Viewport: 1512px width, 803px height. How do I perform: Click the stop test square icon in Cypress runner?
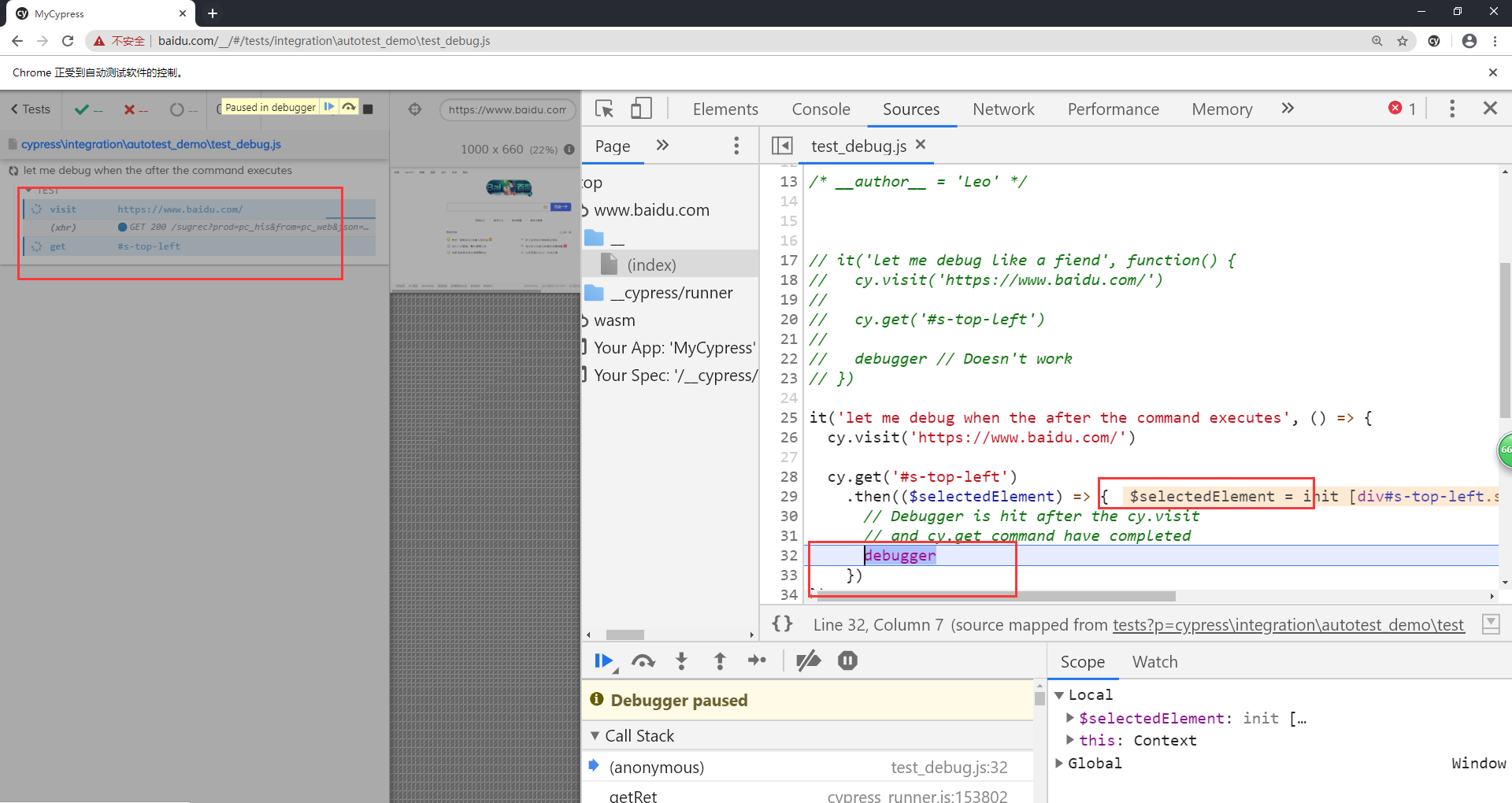368,109
